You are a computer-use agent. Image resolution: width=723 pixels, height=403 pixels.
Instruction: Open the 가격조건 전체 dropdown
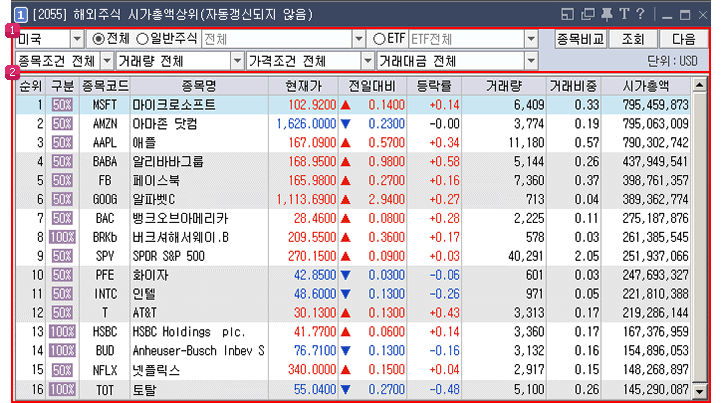coord(367,61)
